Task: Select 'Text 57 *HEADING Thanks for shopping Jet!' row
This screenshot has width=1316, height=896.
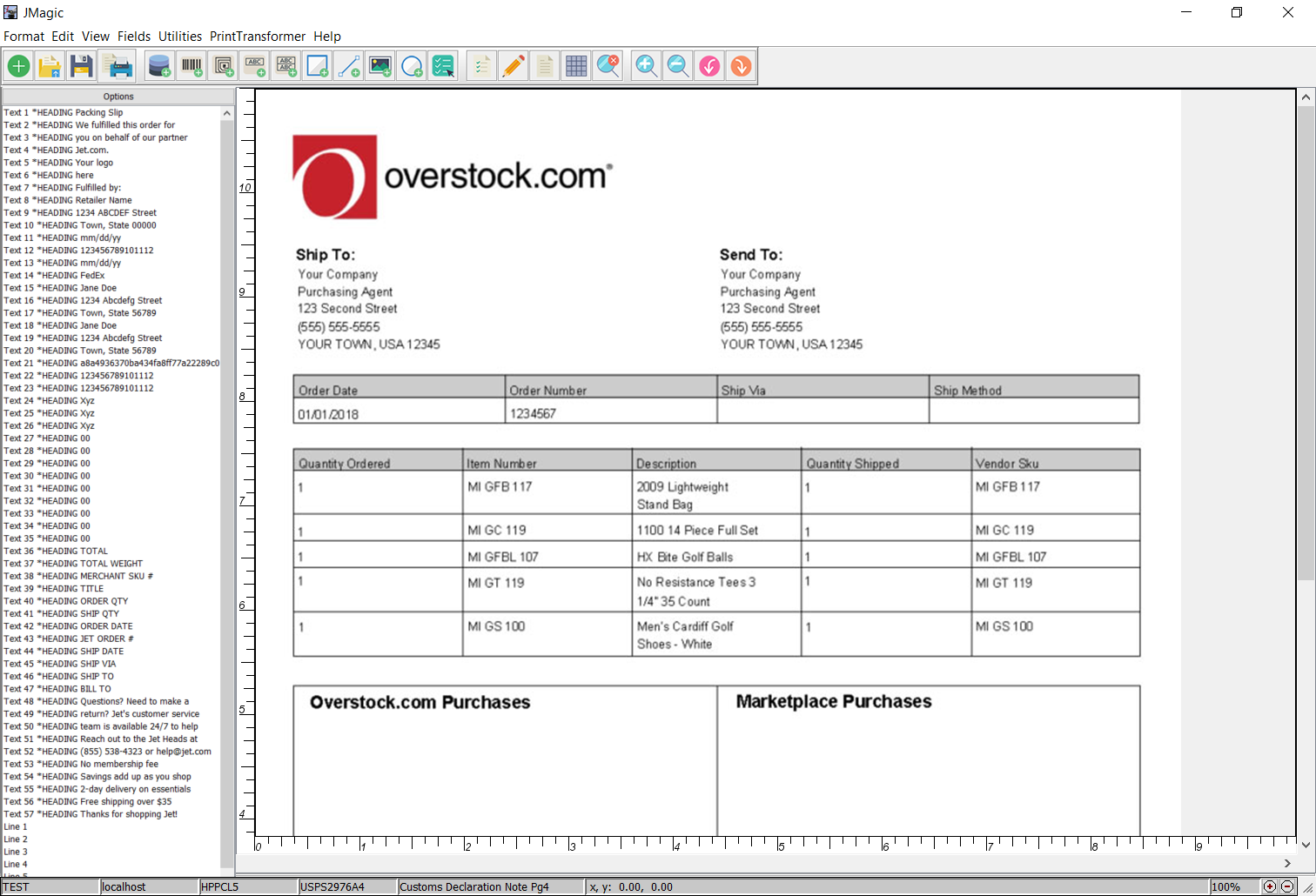Action: (x=111, y=814)
